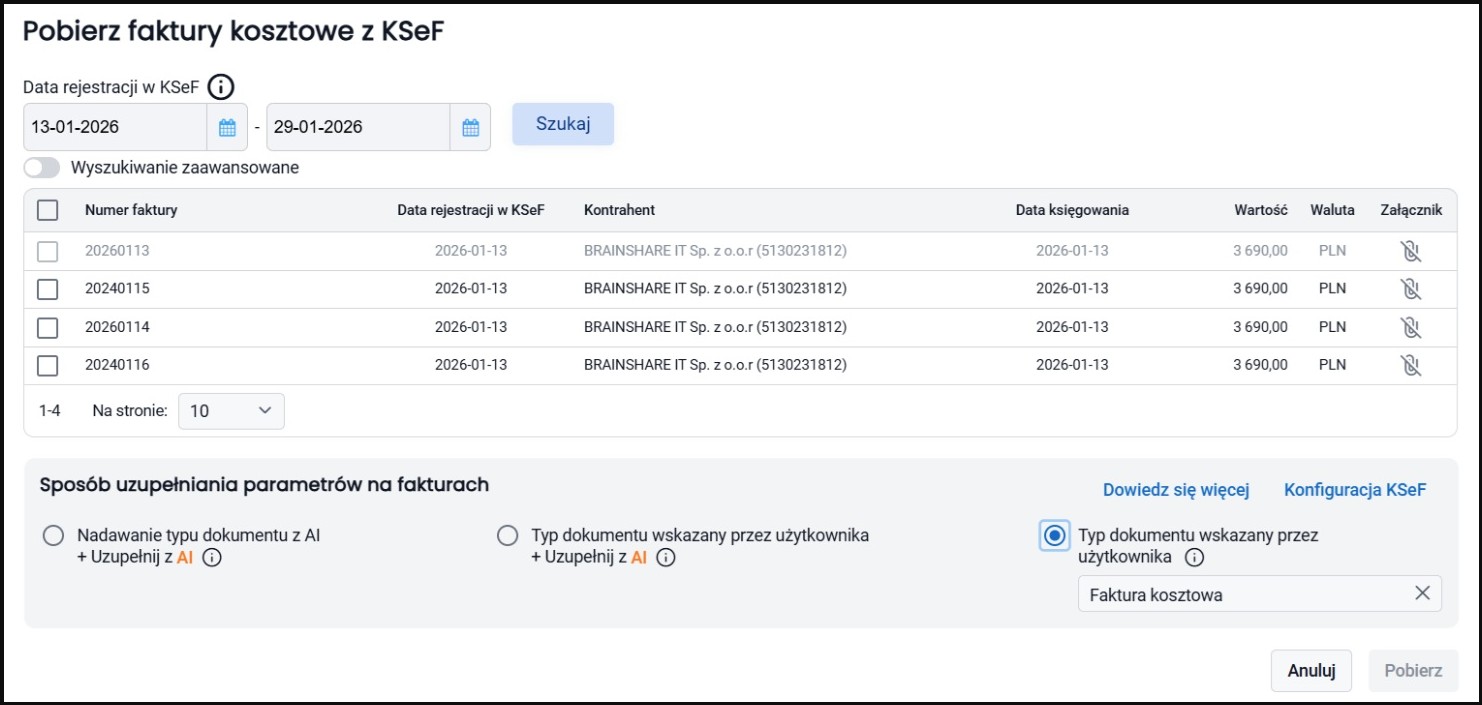Tick checkbox for invoice 20240115
This screenshot has height=705, width=1482.
tap(47, 289)
